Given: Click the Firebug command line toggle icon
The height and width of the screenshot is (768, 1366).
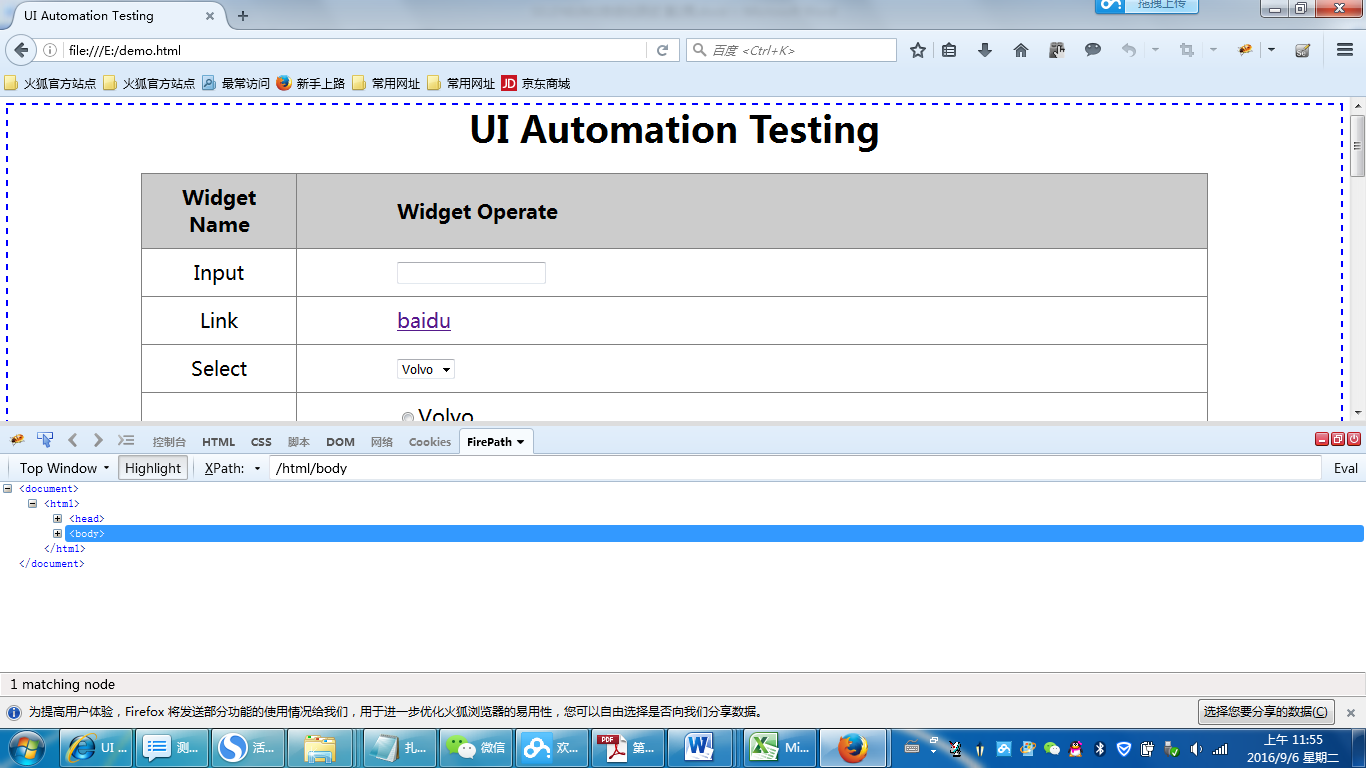Looking at the screenshot, I should pyautogui.click(x=126, y=440).
